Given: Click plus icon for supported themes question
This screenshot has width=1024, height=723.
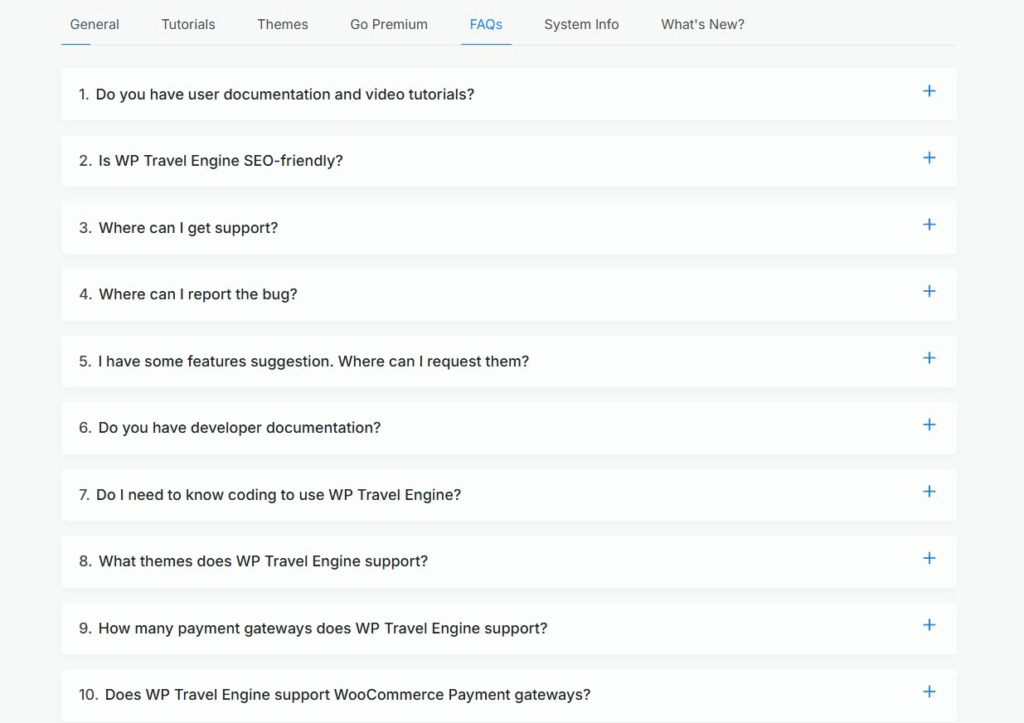Looking at the screenshot, I should 929,559.
